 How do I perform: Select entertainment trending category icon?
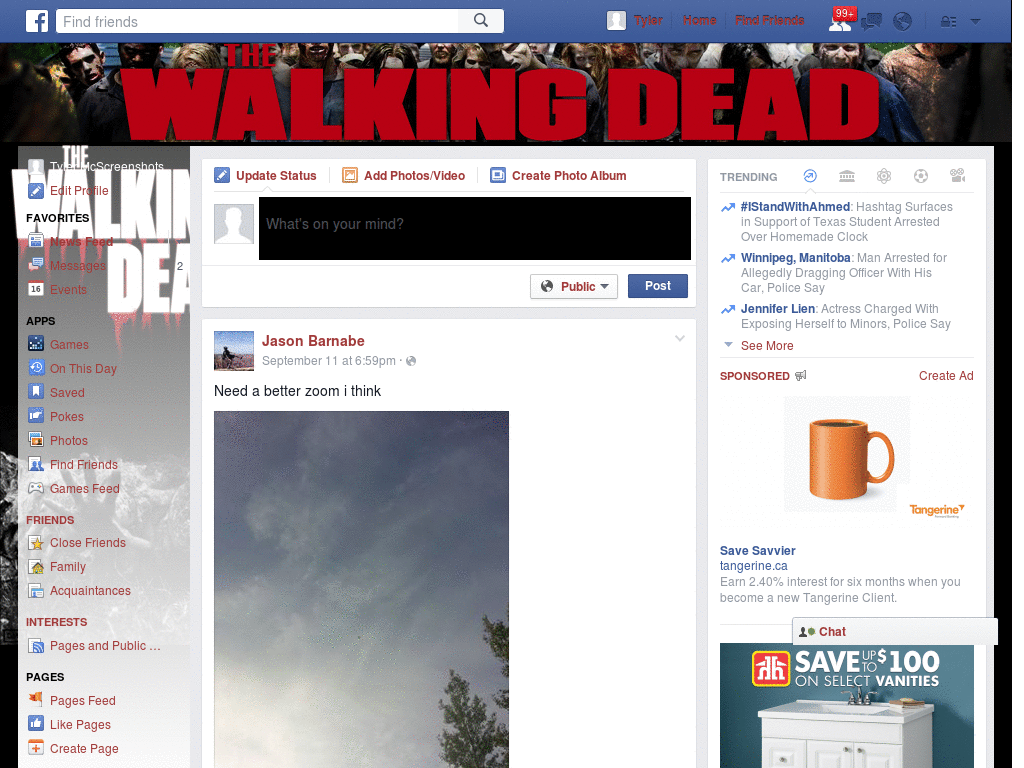click(x=957, y=176)
